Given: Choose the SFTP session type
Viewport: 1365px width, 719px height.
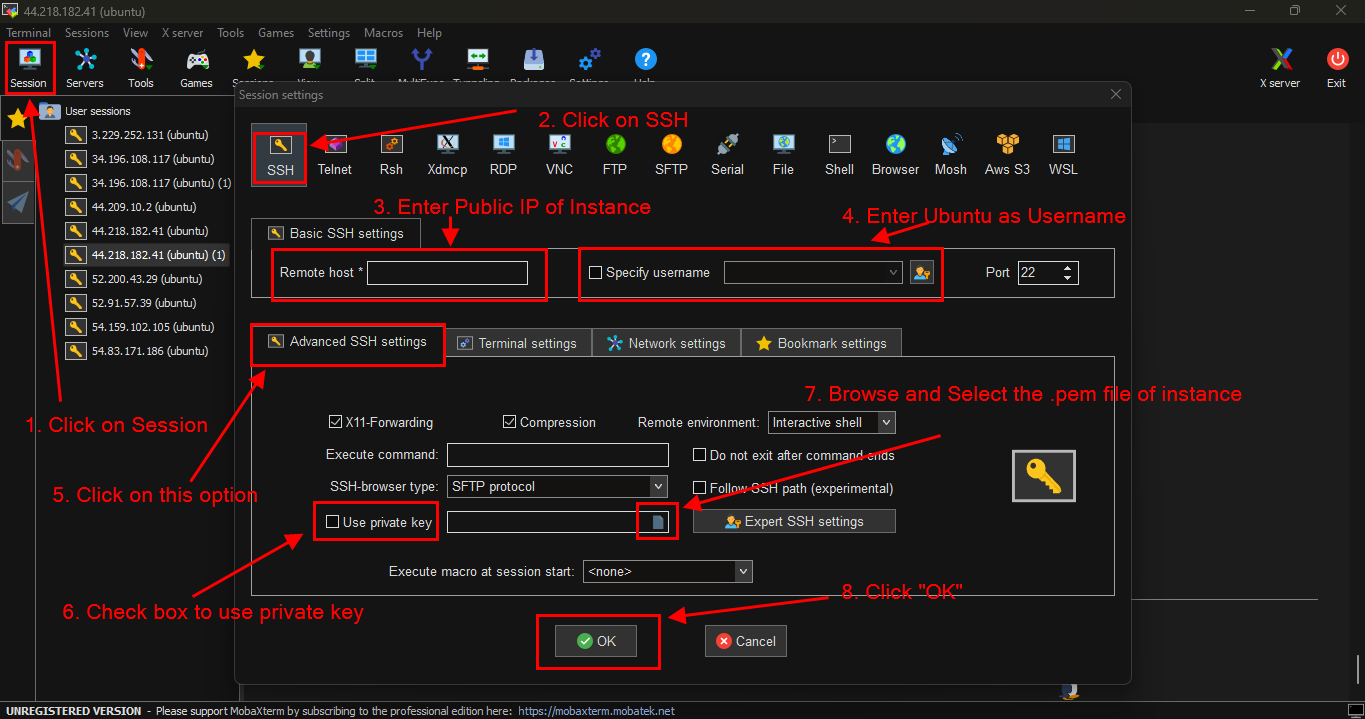Looking at the screenshot, I should pos(671,155).
